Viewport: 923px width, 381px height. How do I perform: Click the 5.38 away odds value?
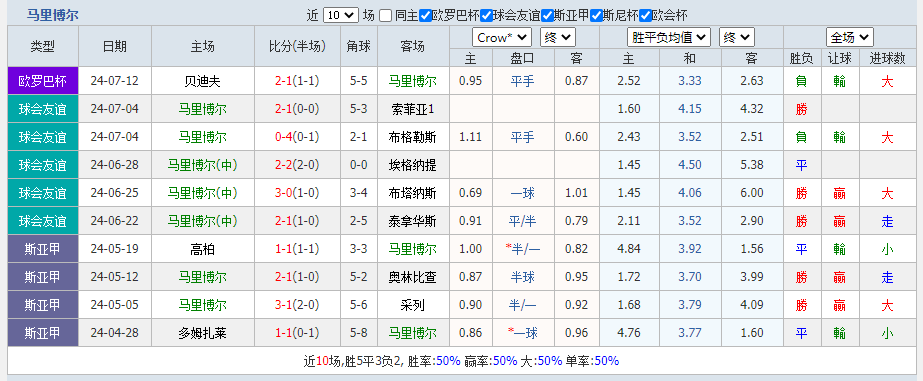[x=752, y=165]
